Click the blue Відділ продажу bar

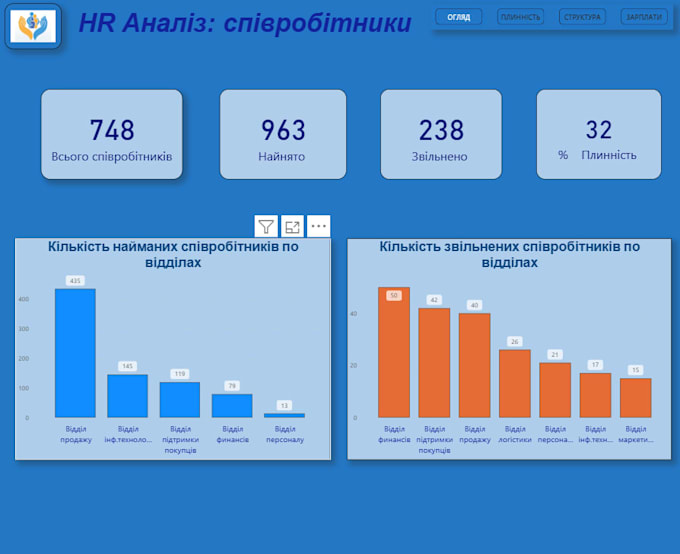(75, 353)
